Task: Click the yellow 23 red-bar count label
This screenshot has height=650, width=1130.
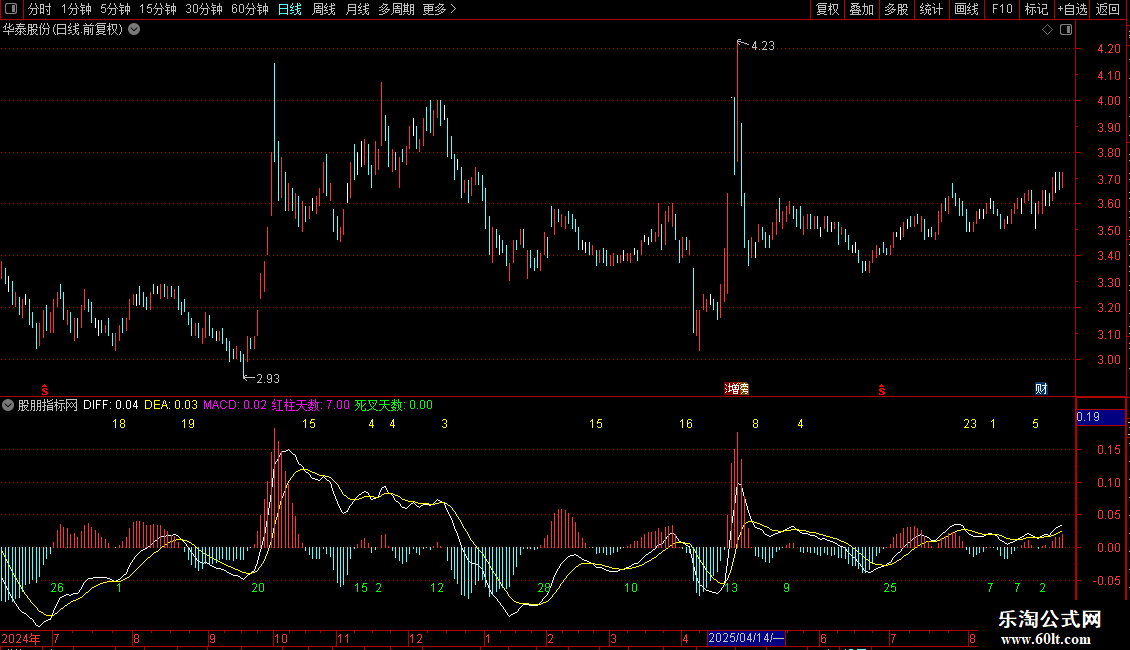Action: click(970, 424)
